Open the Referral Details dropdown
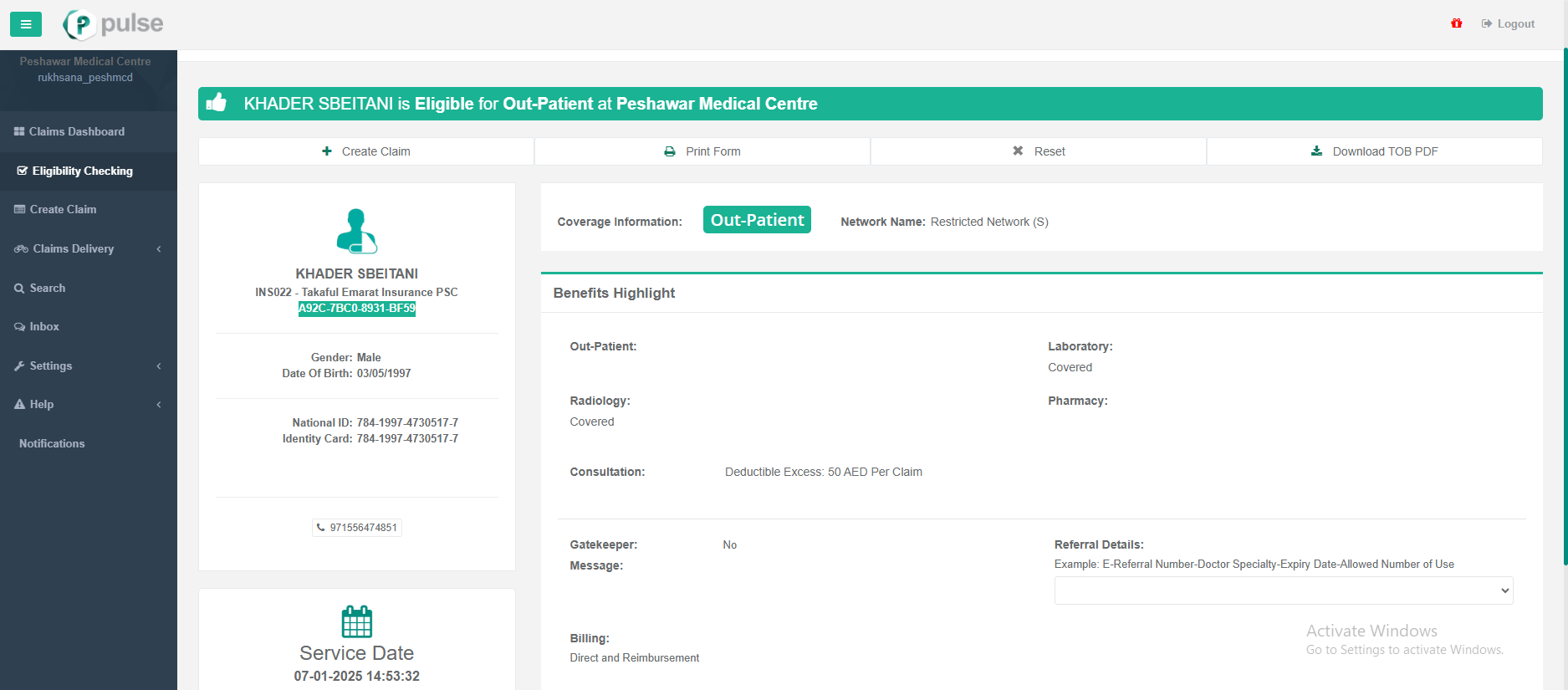 click(x=1283, y=590)
